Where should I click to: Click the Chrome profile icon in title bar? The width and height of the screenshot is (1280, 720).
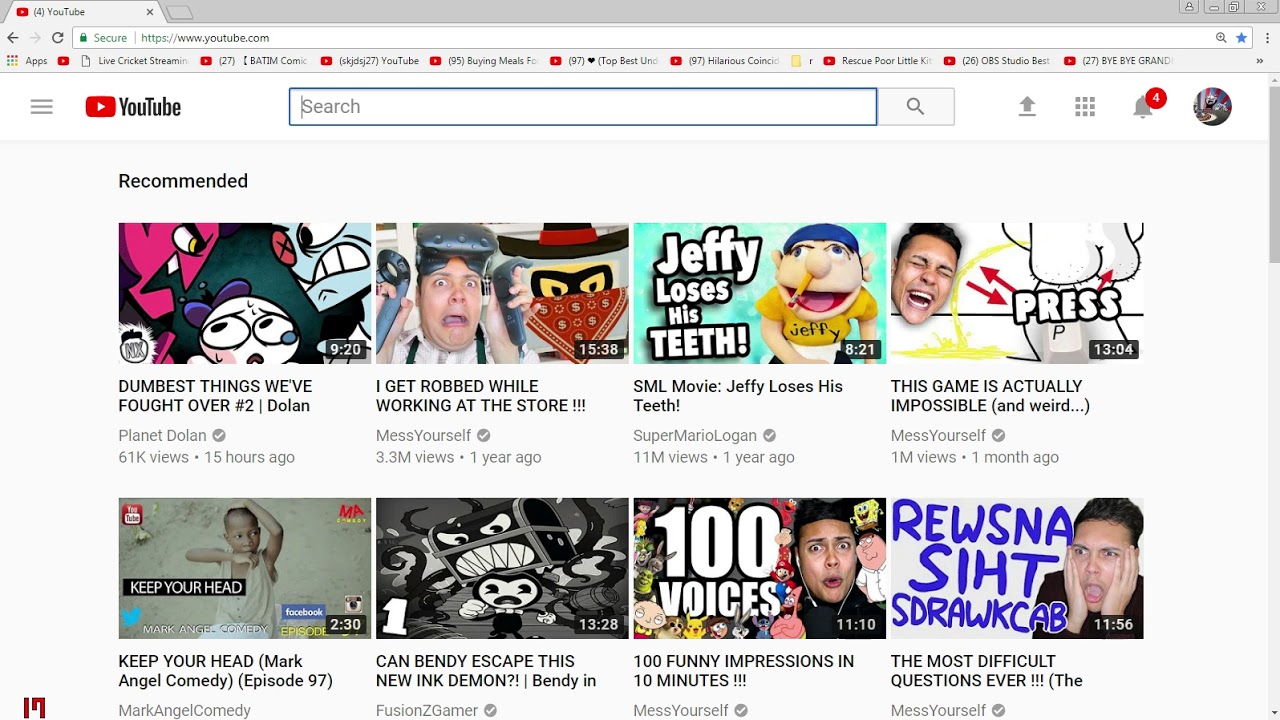1189,7
